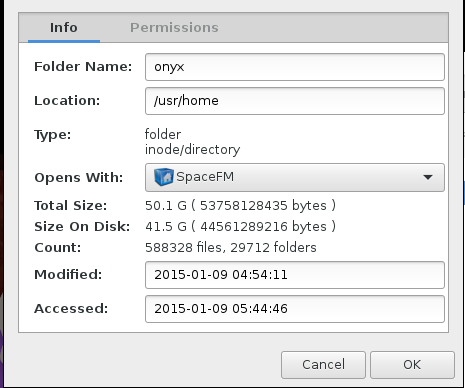The height and width of the screenshot is (388, 465).
Task: Click the files and folders count text
Action: click(231, 248)
